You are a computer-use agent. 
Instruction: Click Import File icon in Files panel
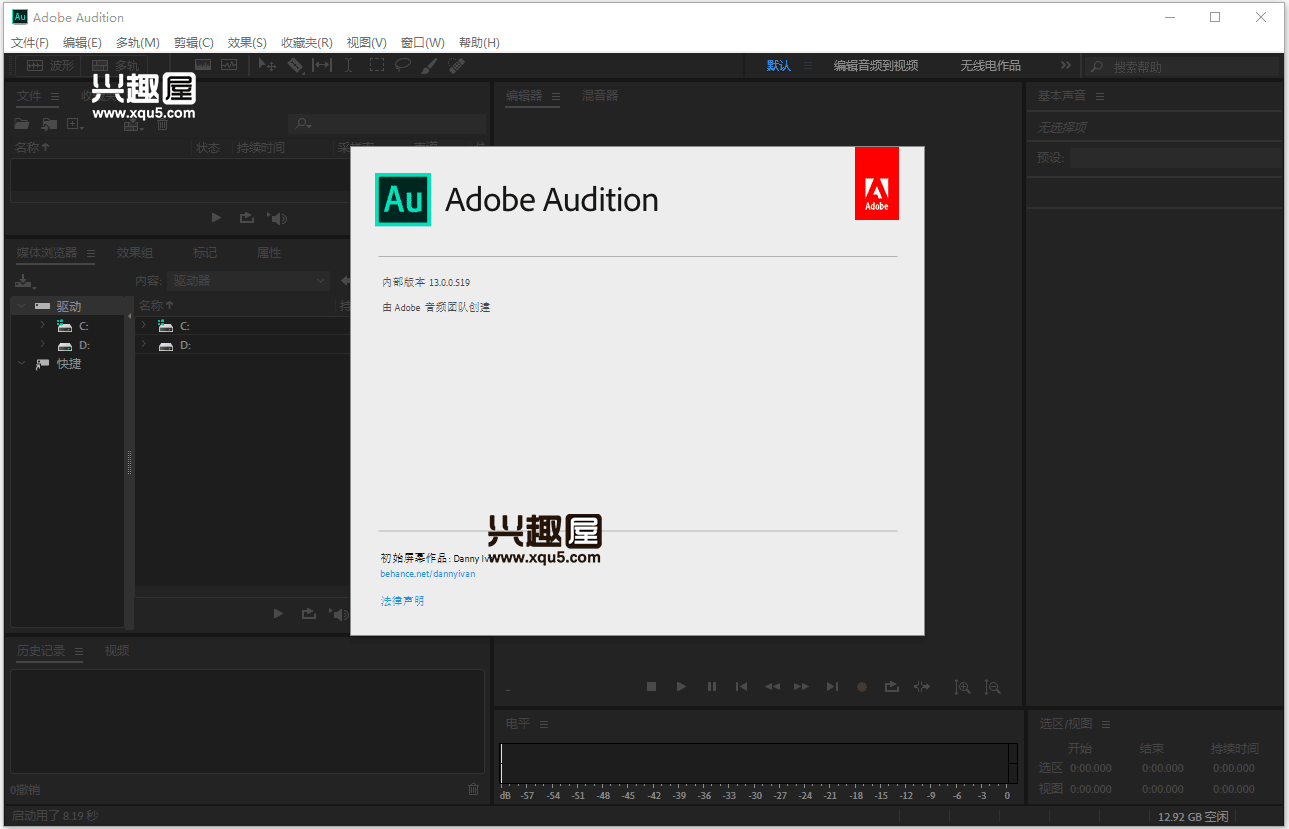point(49,124)
